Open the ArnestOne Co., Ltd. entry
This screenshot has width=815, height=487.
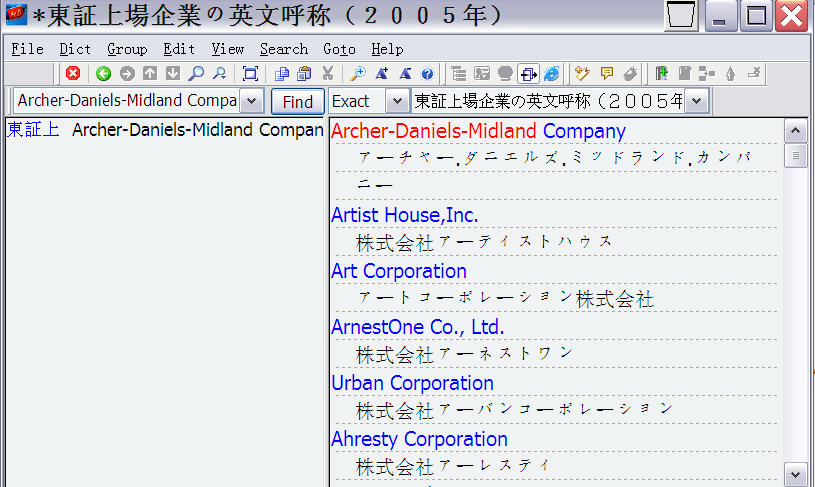417,327
